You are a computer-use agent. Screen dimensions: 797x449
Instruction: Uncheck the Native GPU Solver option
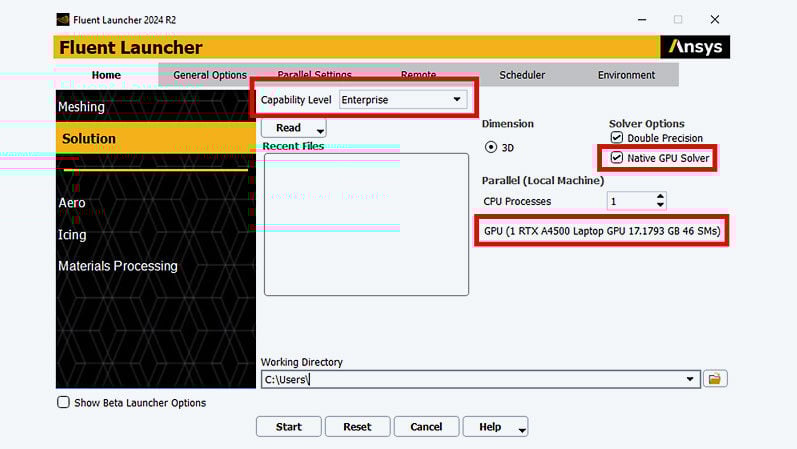click(617, 158)
